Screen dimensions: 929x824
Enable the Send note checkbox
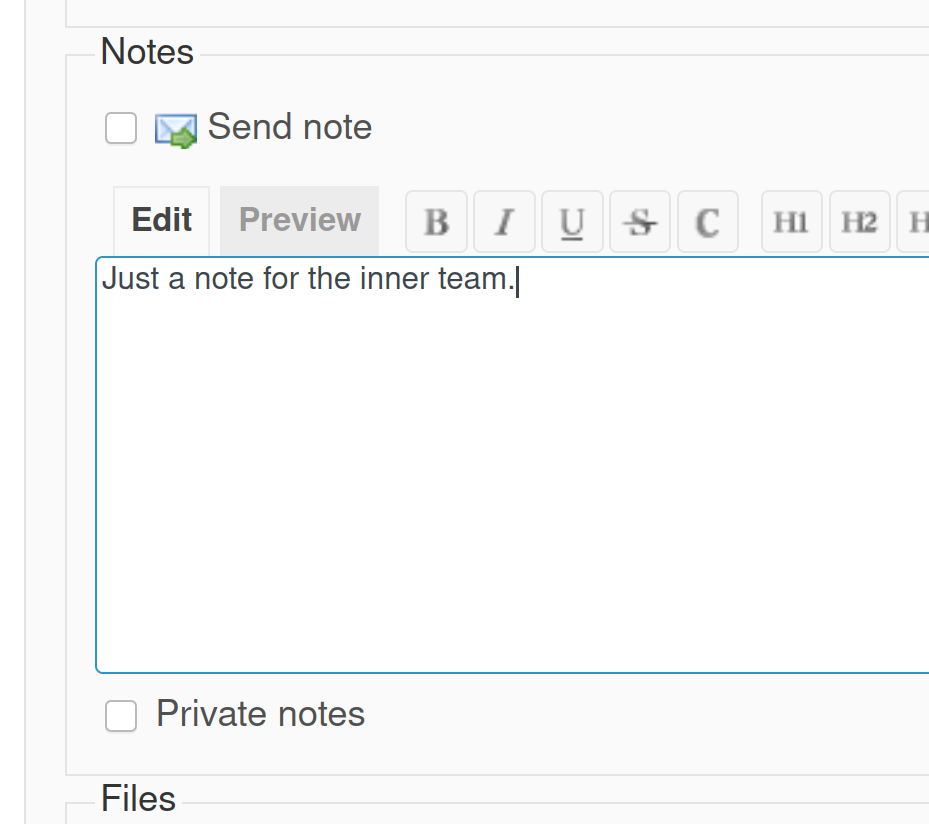[x=120, y=128]
